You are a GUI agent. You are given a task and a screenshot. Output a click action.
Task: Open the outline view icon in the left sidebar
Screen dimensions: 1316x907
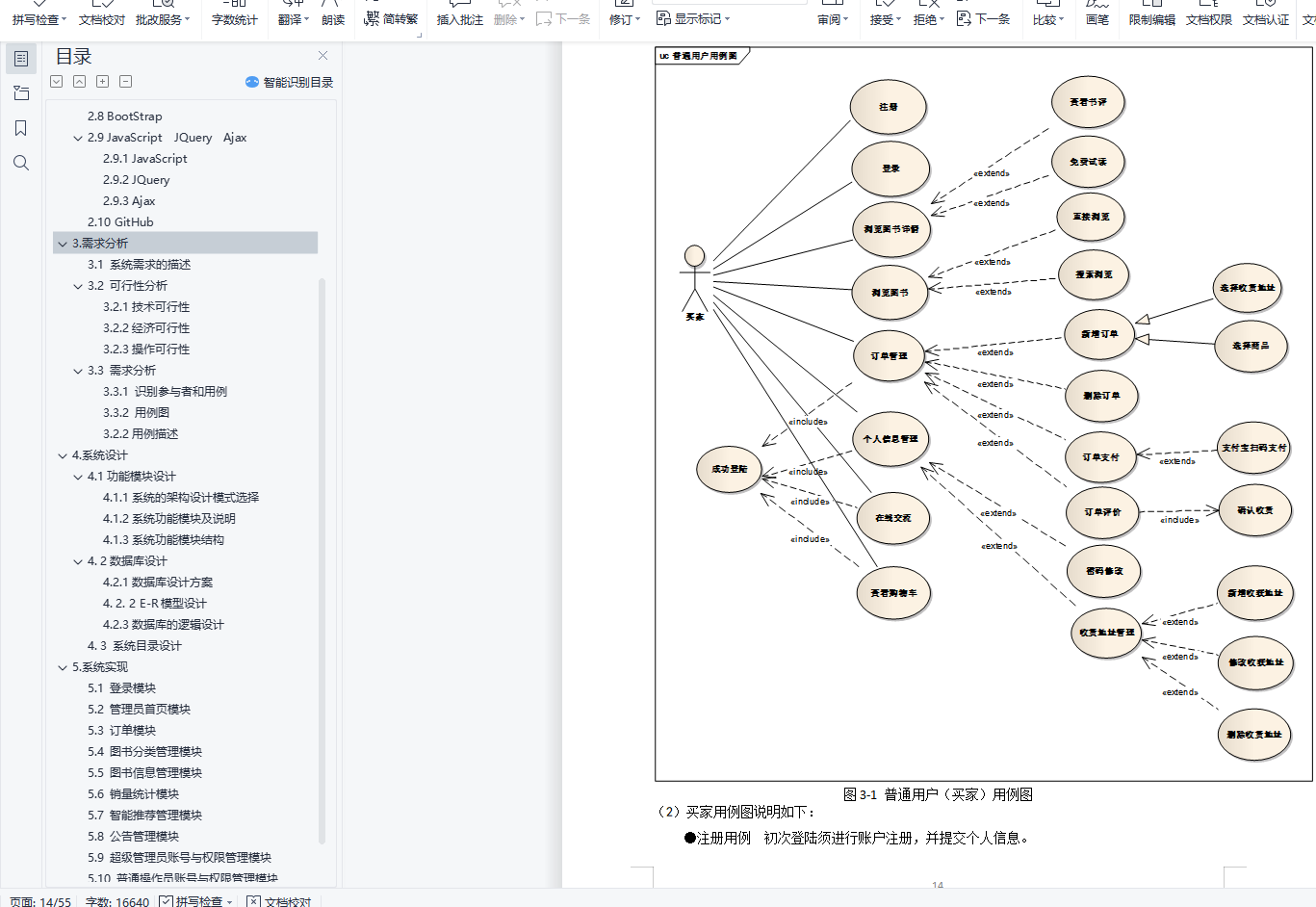pyautogui.click(x=21, y=59)
